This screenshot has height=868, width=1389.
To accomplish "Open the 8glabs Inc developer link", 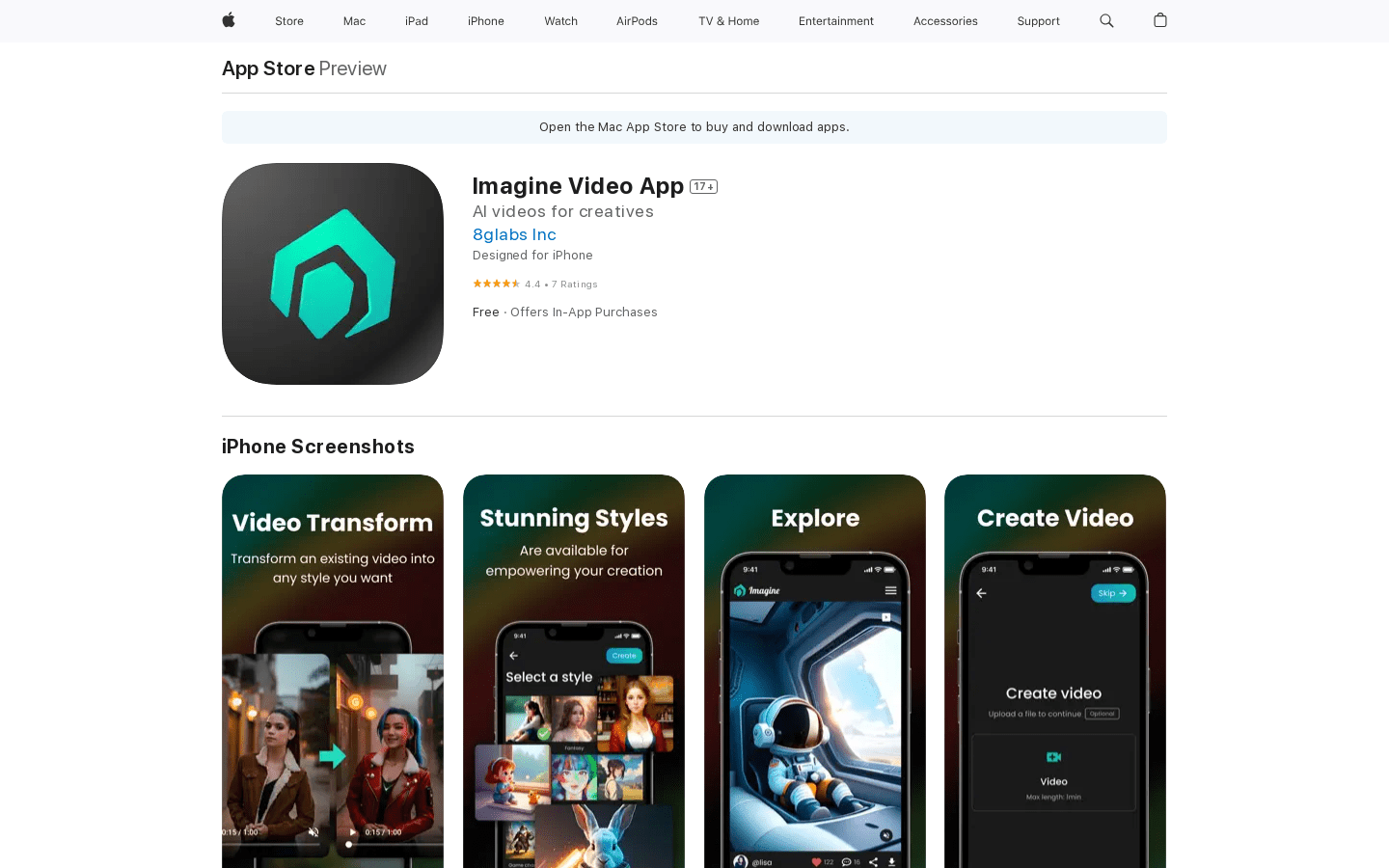I will coord(514,234).
